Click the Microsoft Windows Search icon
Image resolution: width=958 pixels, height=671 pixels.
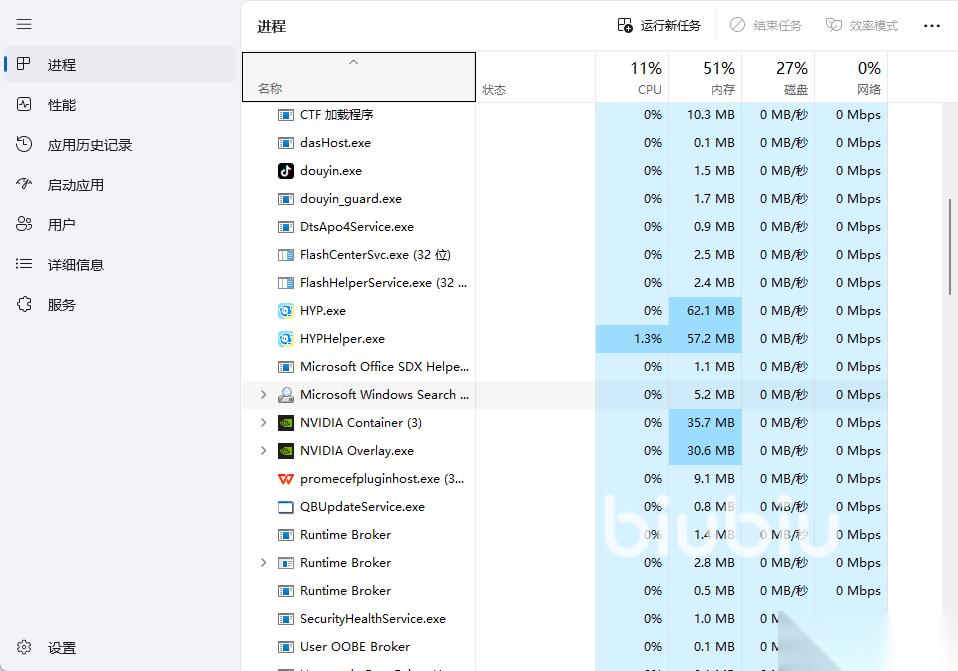286,395
